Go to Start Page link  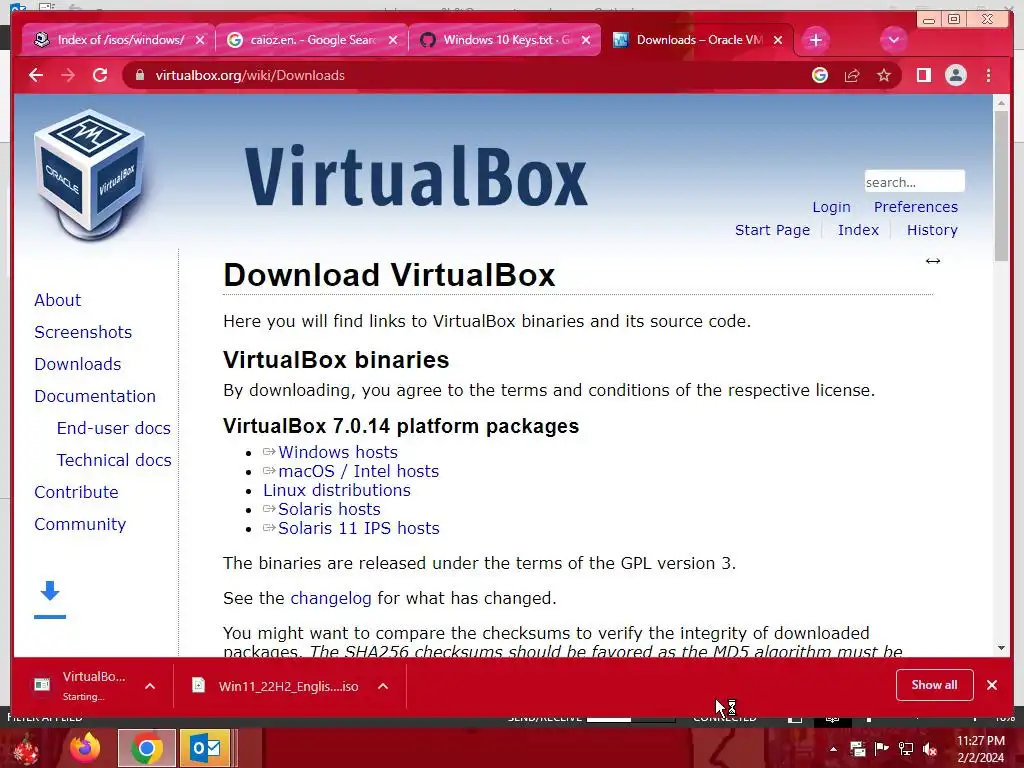tap(773, 230)
